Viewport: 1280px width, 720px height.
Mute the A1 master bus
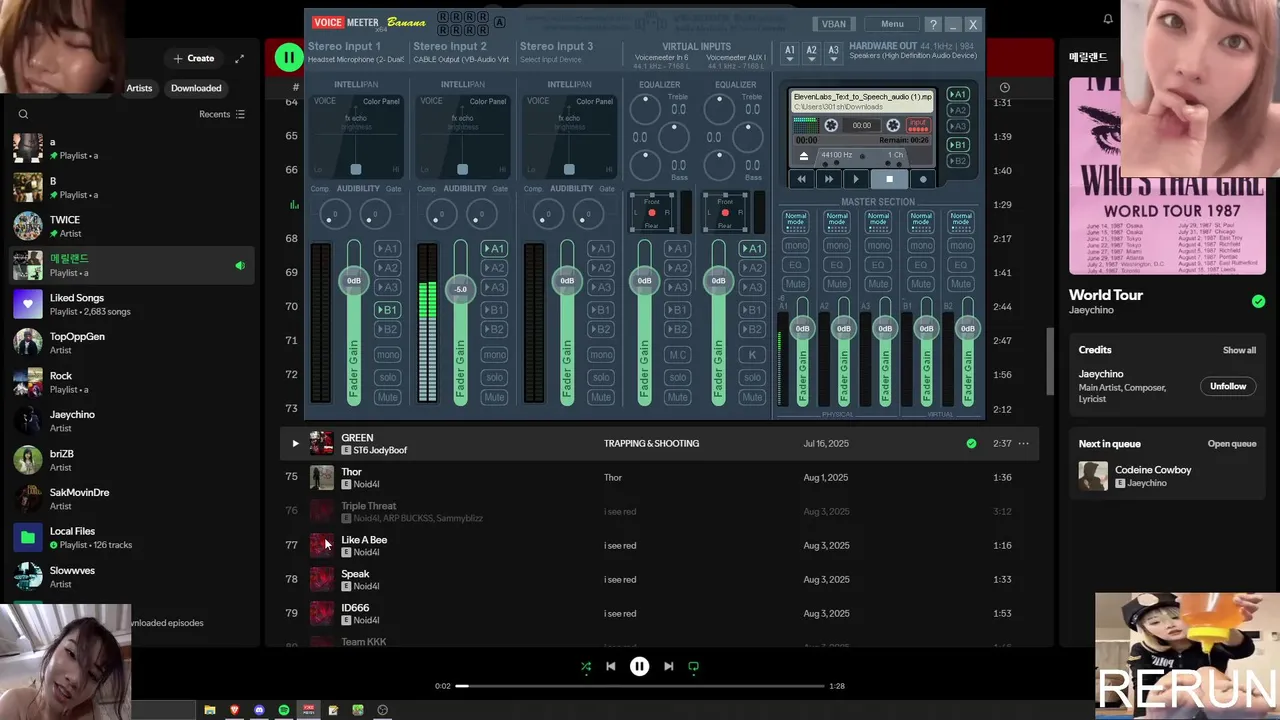[795, 284]
